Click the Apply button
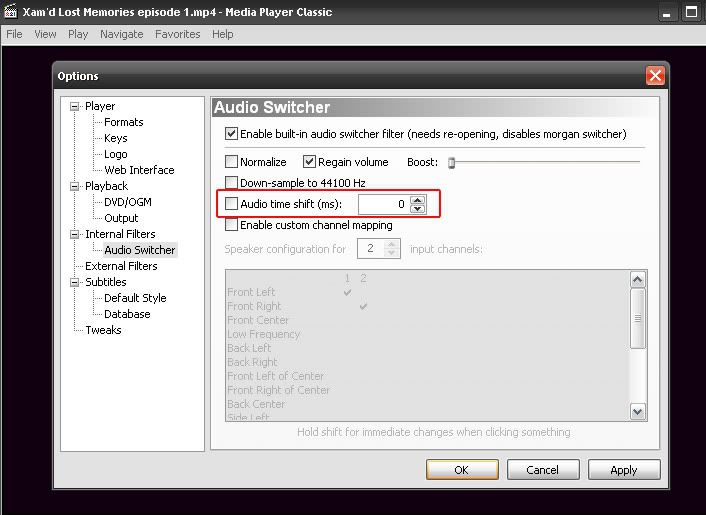This screenshot has width=706, height=515. click(x=623, y=469)
